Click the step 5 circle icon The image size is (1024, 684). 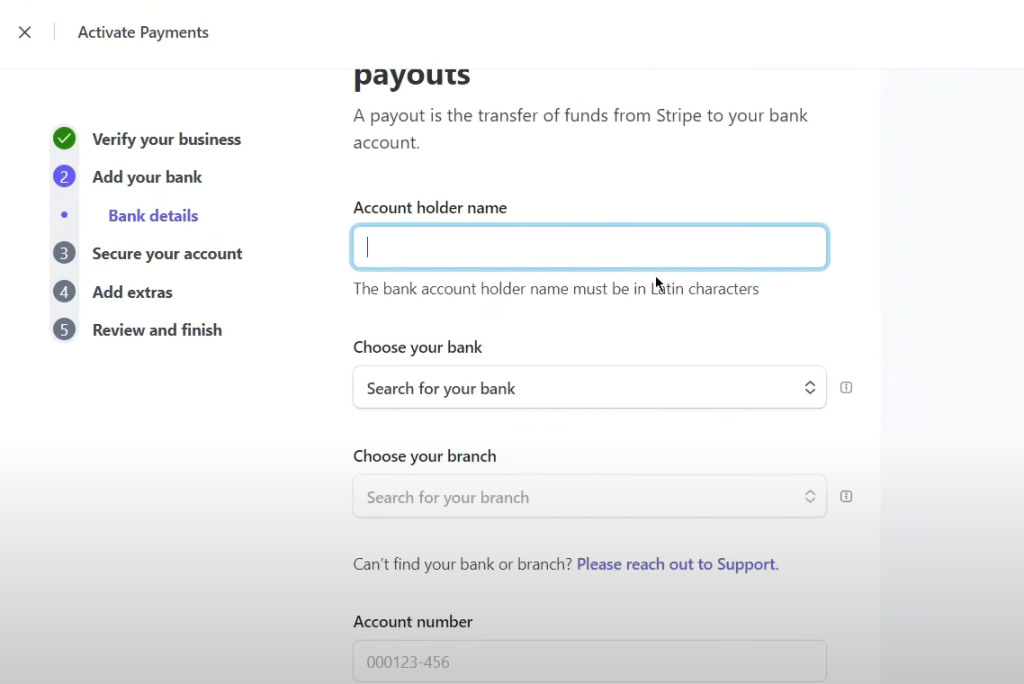pyautogui.click(x=65, y=330)
